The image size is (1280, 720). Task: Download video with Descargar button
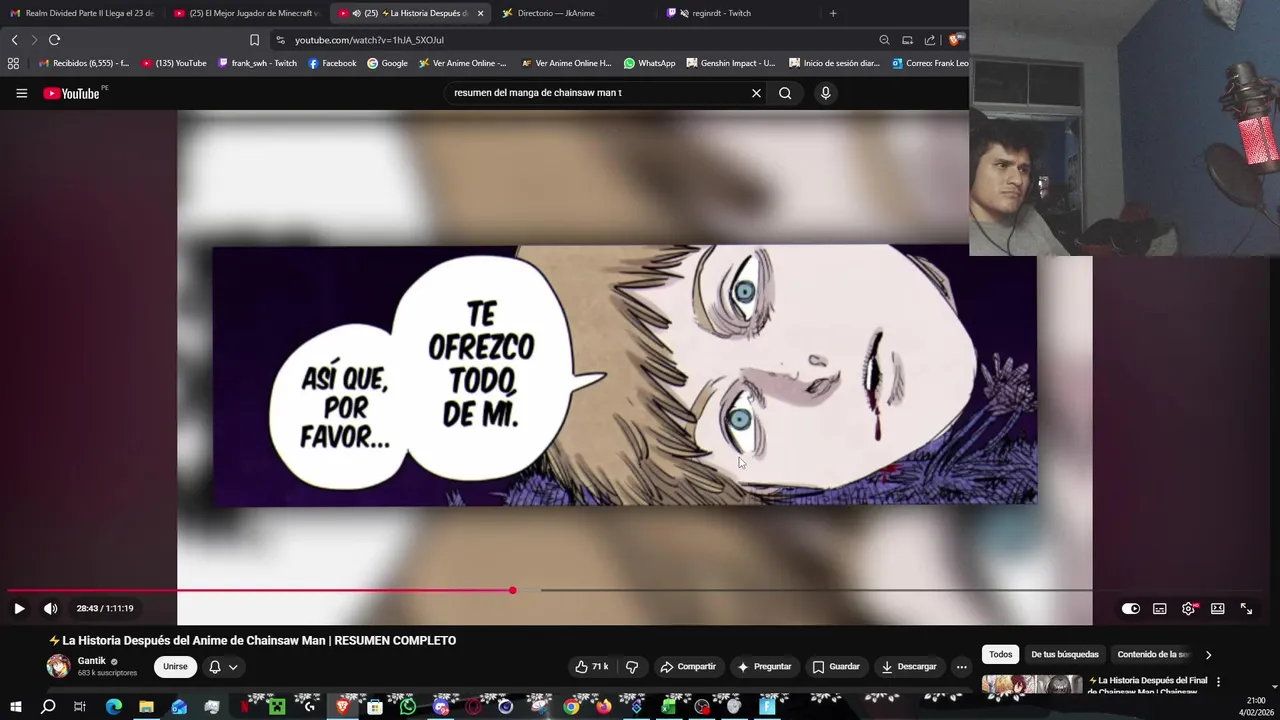click(909, 667)
